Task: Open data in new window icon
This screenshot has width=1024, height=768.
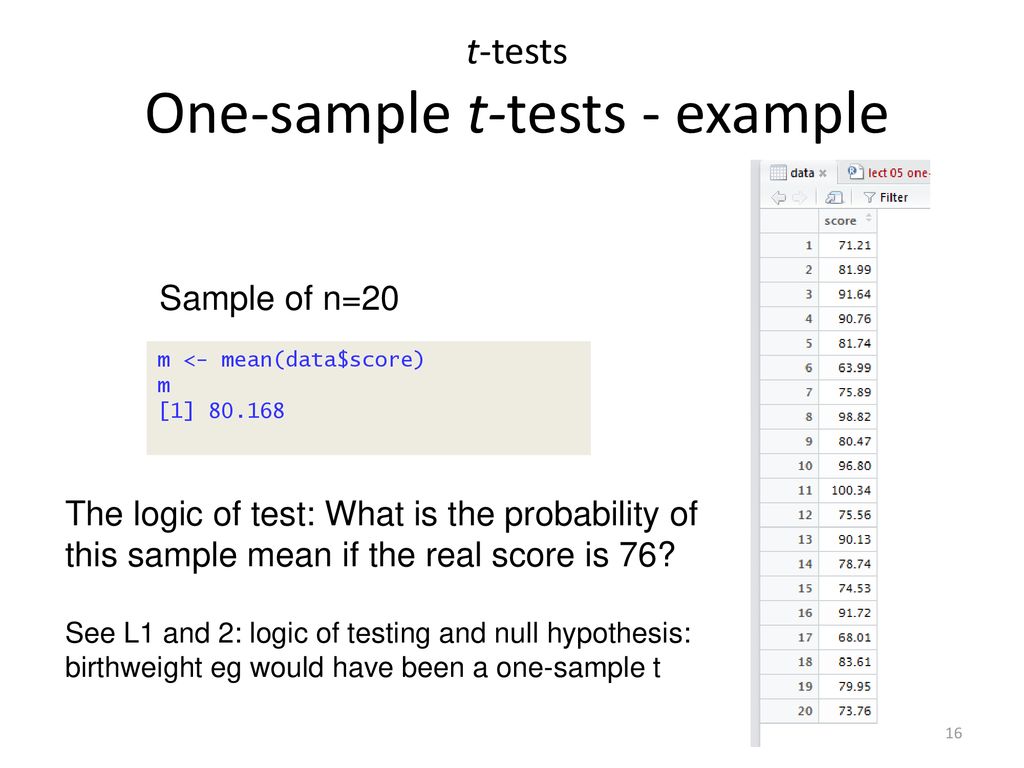Action: [834, 197]
